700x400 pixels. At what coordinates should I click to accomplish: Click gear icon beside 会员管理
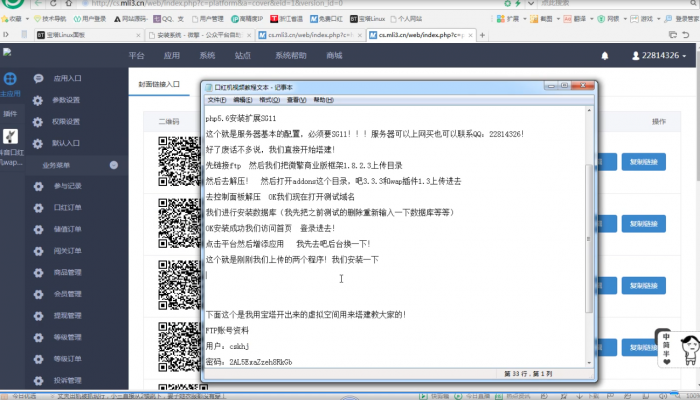coord(38,294)
